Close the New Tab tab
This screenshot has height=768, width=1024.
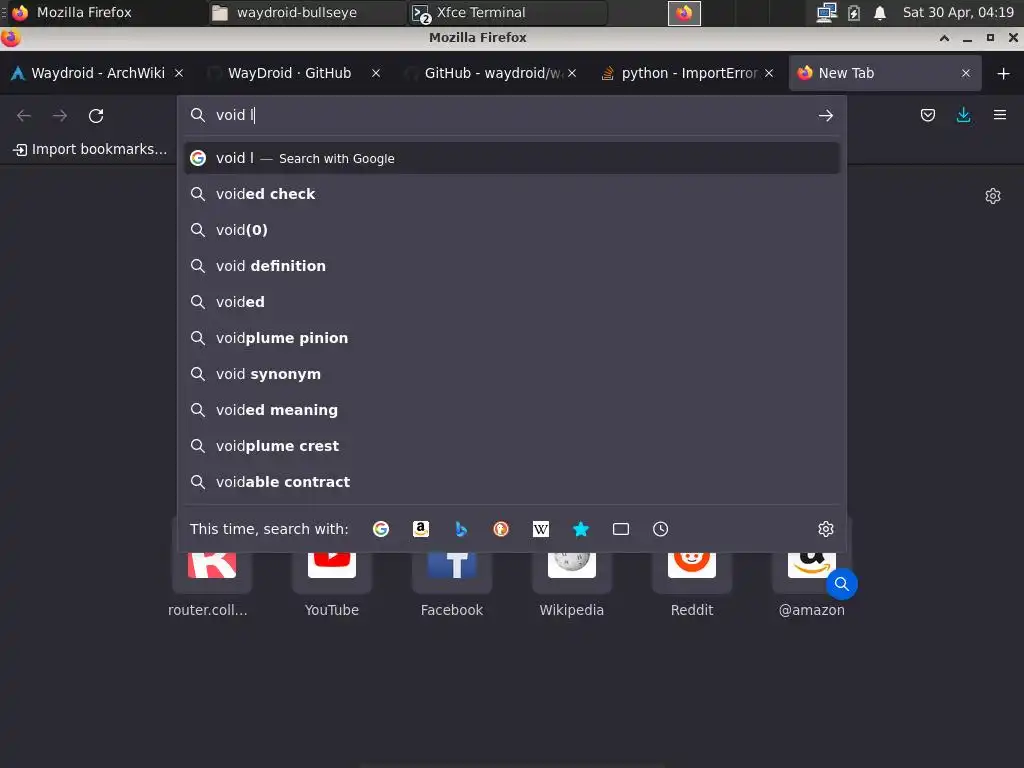coord(966,73)
